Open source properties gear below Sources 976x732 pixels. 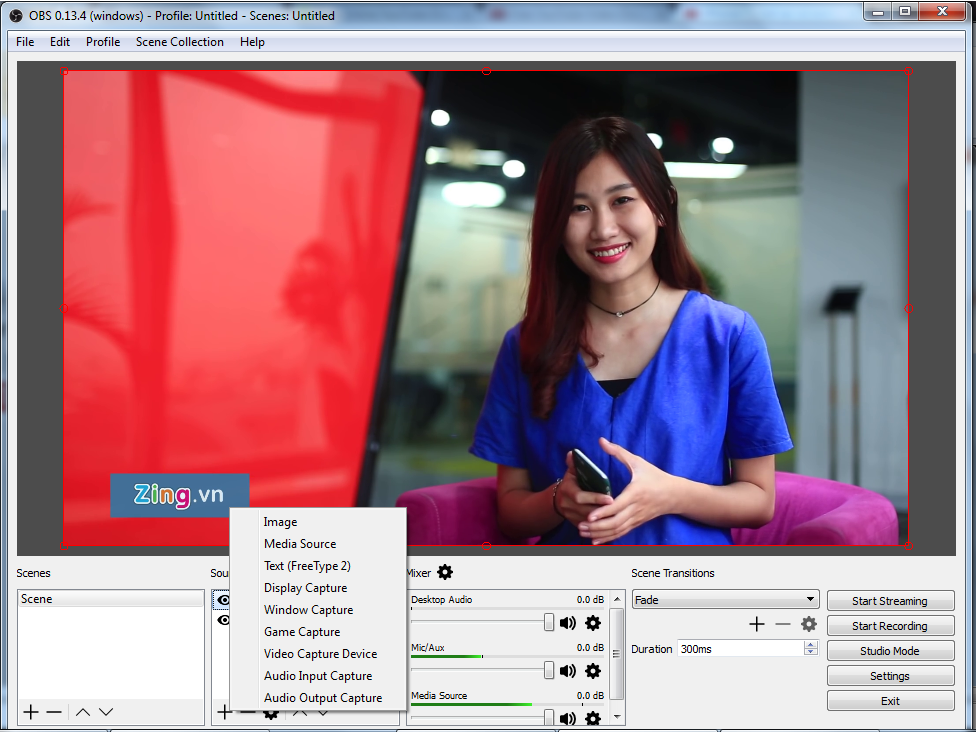coord(269,712)
